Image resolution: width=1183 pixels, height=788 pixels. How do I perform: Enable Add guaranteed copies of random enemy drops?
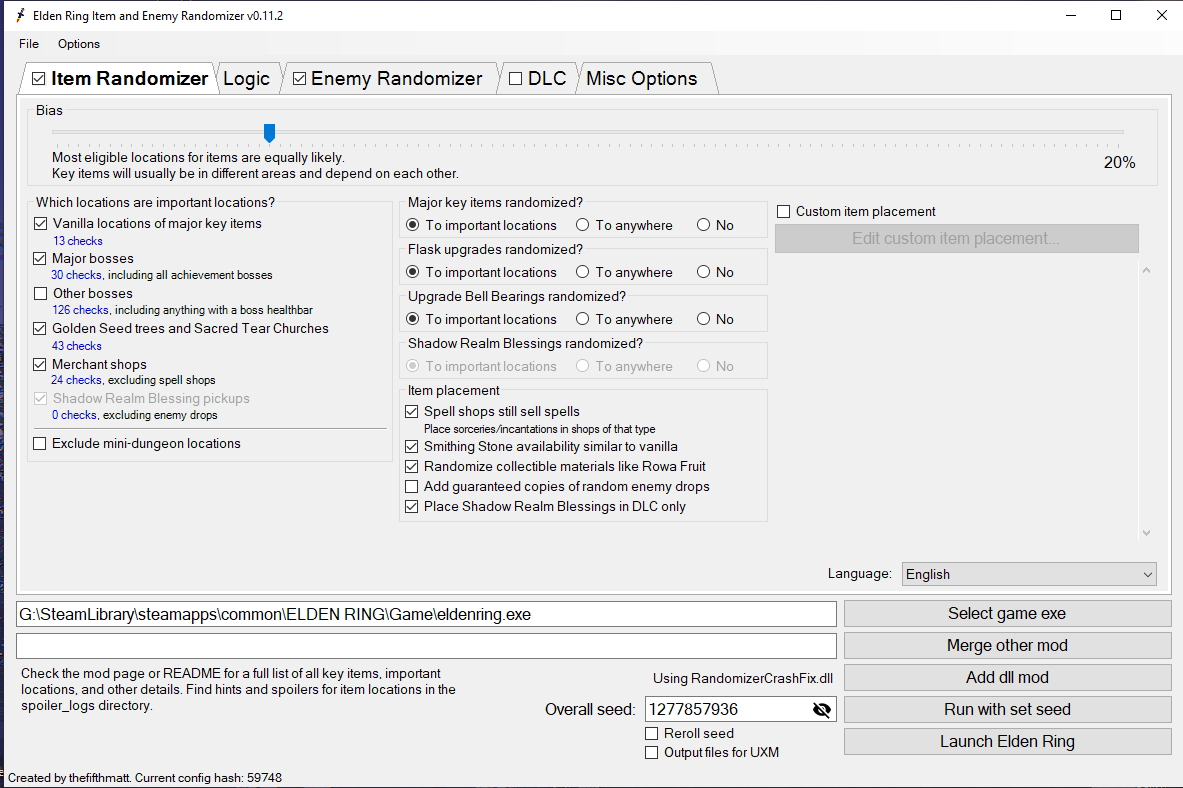click(x=412, y=487)
